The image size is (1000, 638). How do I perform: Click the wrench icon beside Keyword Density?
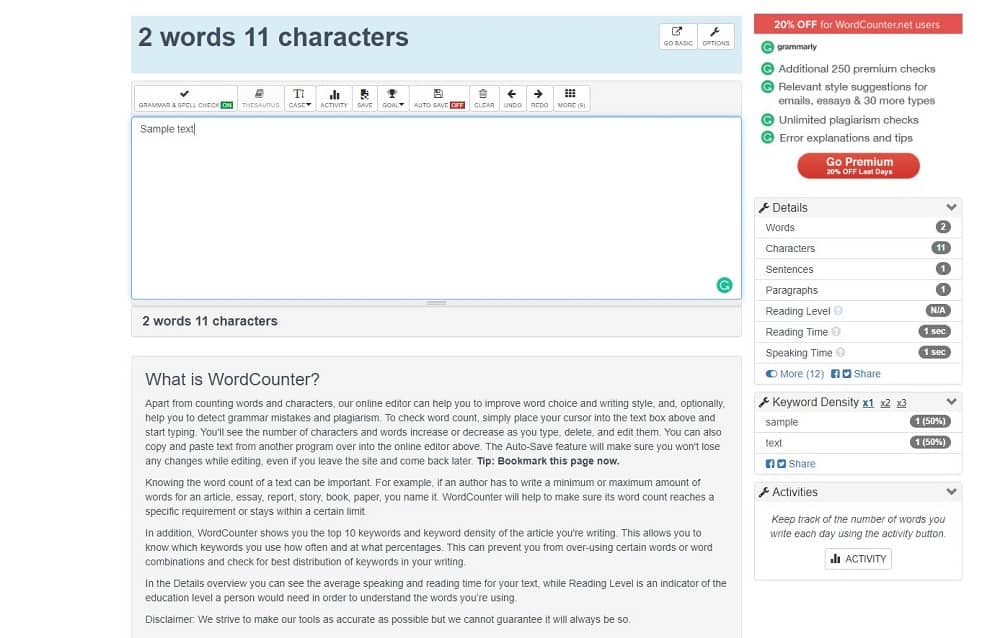coord(763,402)
